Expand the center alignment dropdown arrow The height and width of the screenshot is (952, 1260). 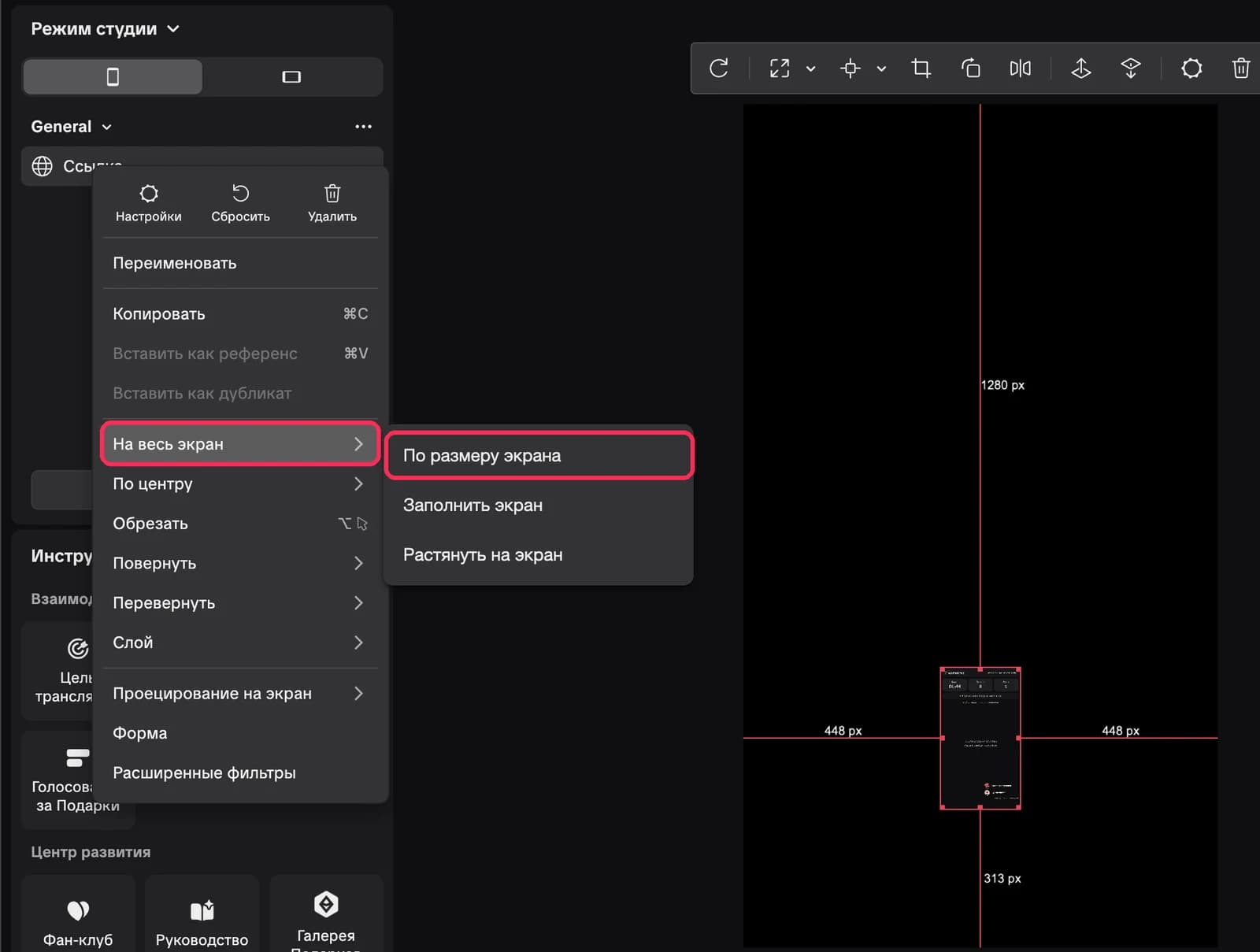tap(881, 69)
